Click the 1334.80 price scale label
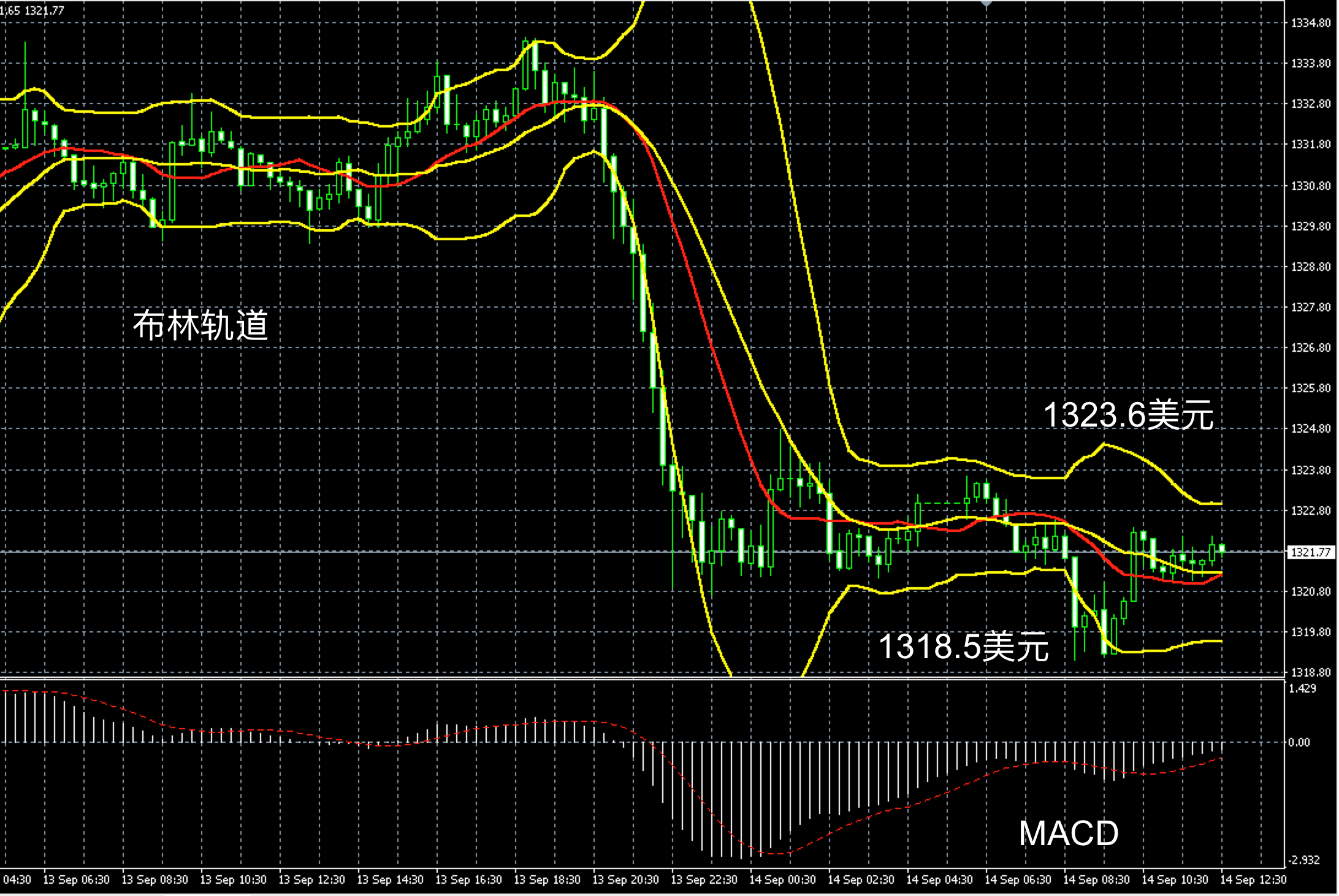The width and height of the screenshot is (1339, 896). click(x=1311, y=23)
